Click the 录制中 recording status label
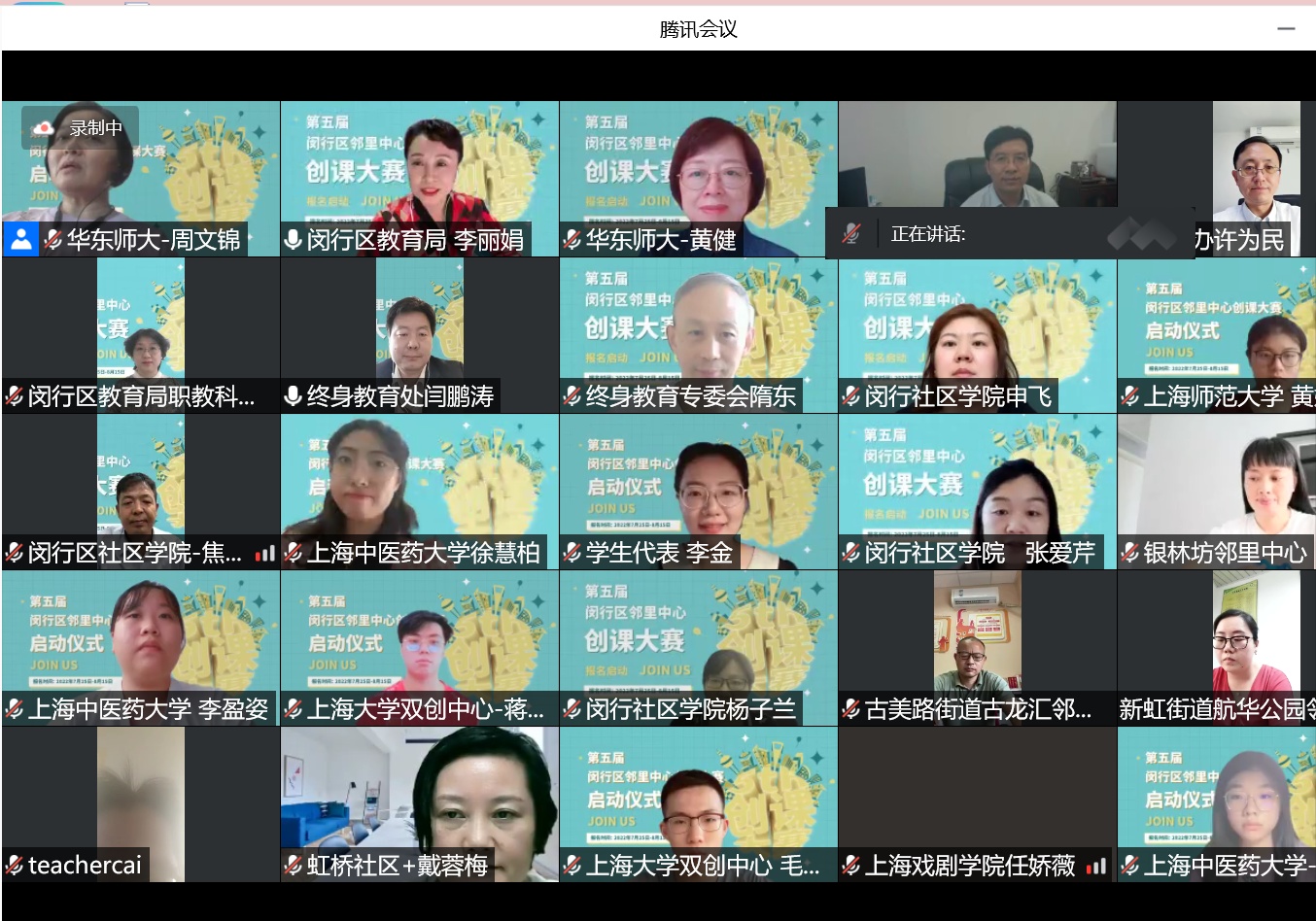1316x921 pixels. pos(96,128)
